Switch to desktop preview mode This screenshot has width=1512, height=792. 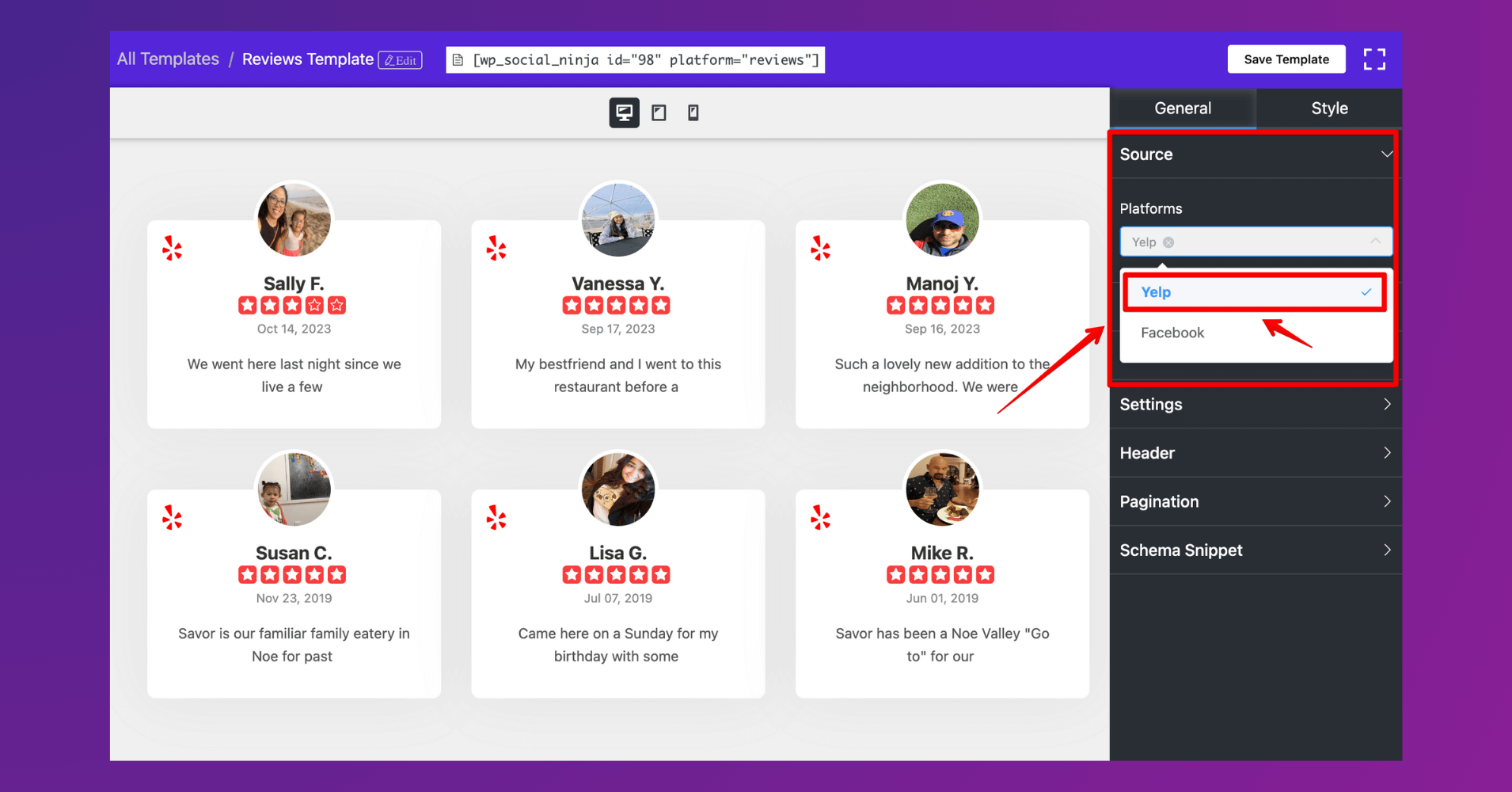[624, 112]
